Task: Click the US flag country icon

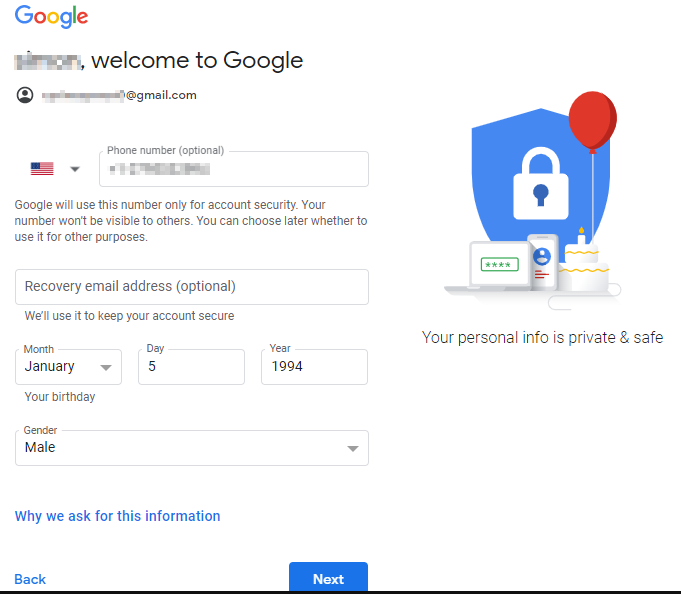Action: pyautogui.click(x=42, y=168)
